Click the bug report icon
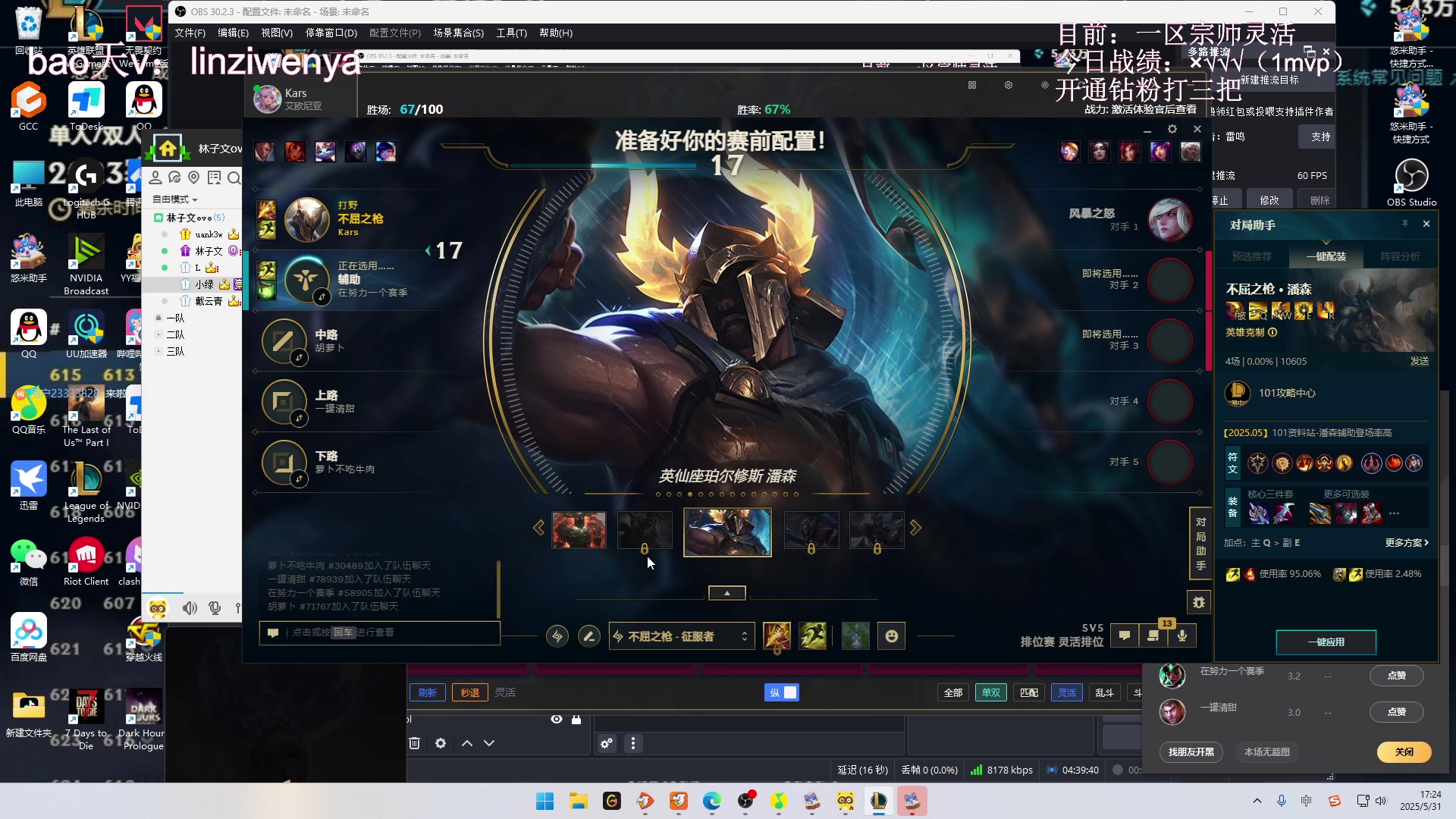Image resolution: width=1456 pixels, height=819 pixels. click(x=1199, y=603)
